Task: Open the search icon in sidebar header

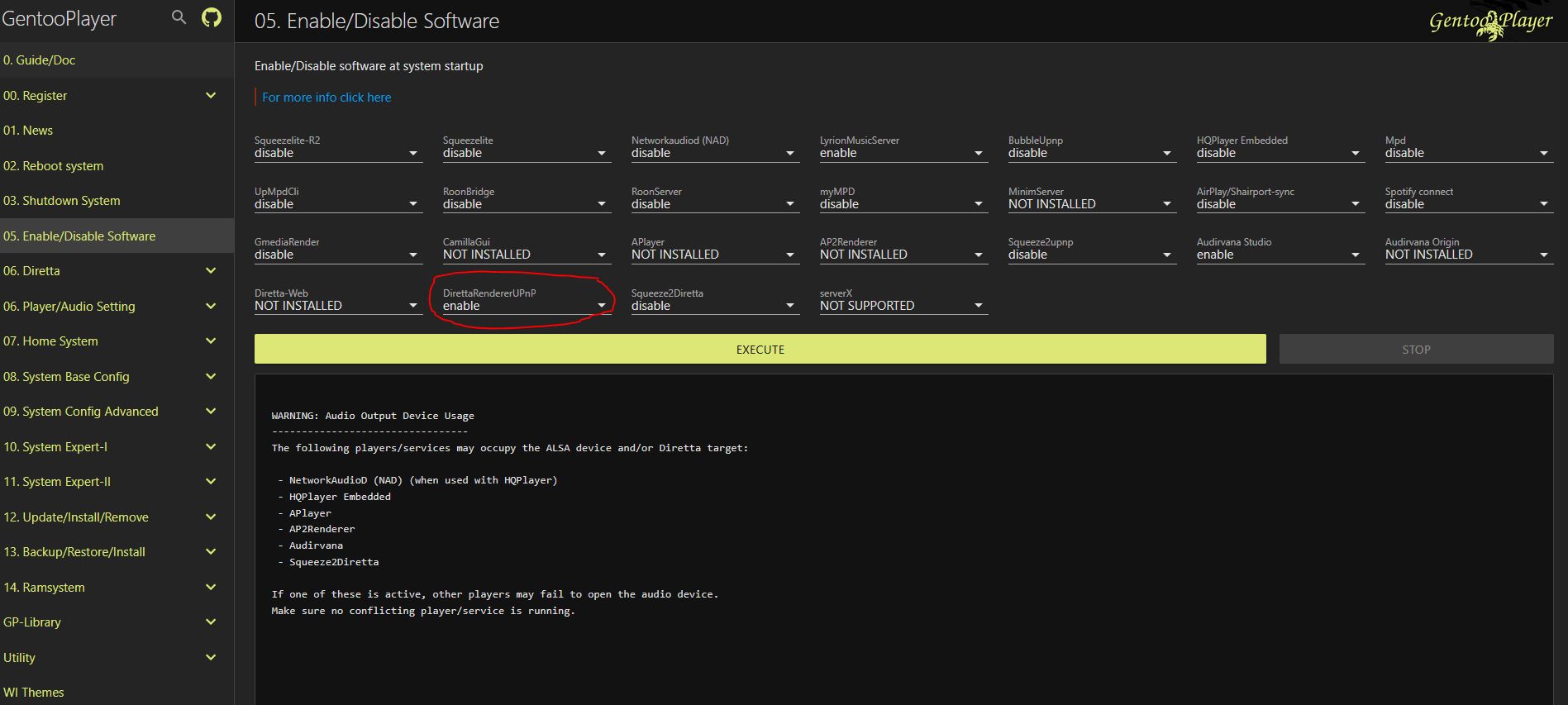Action: 179,17
